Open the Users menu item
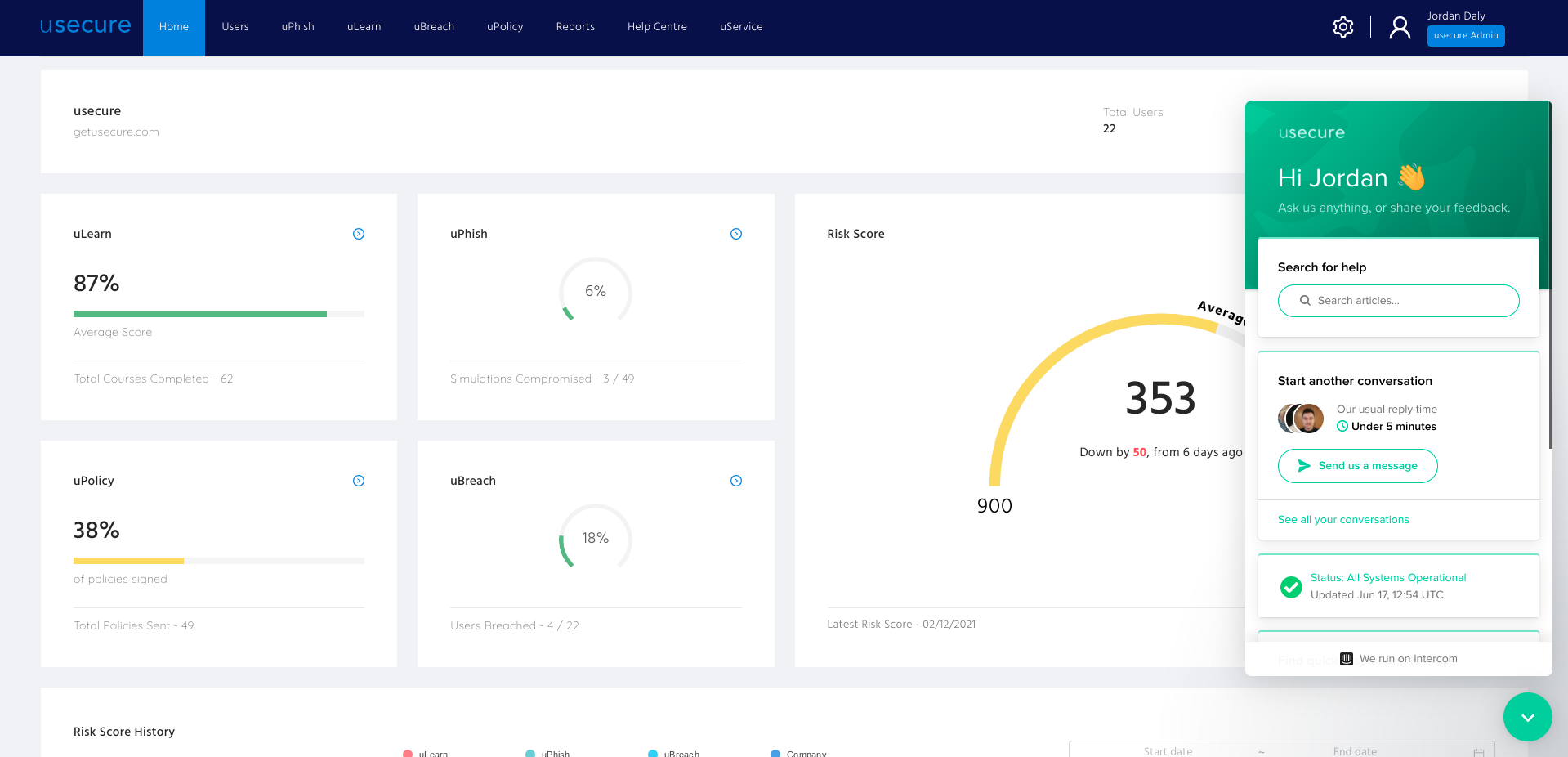Viewport: 1568px width, 757px height. [235, 27]
